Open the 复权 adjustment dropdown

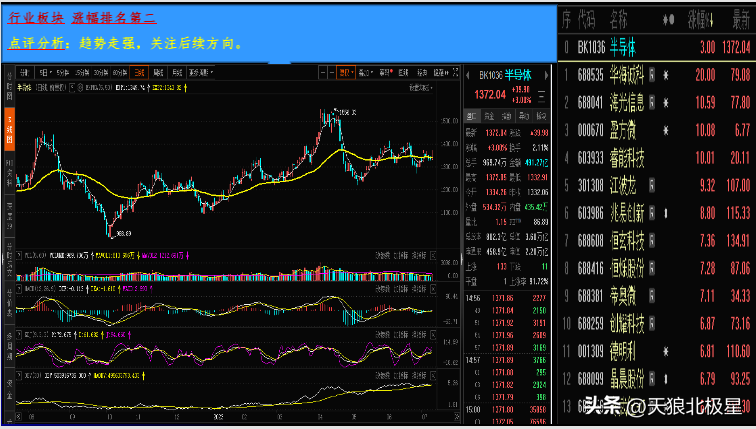(x=346, y=73)
